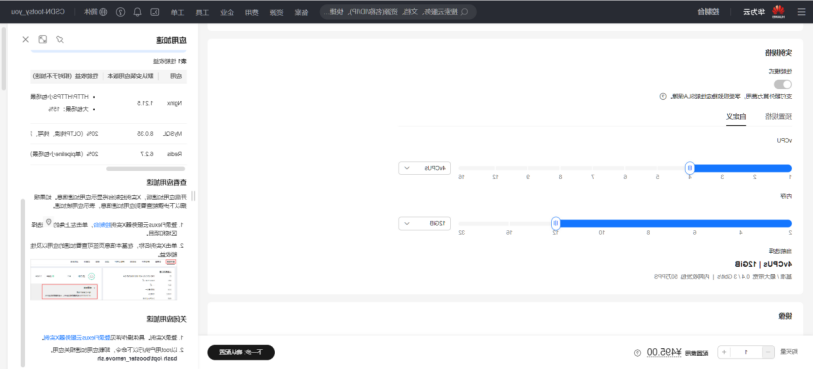The width and height of the screenshot is (813, 369).
Task: Click the purchase quantity input field
Action: coord(746,352)
